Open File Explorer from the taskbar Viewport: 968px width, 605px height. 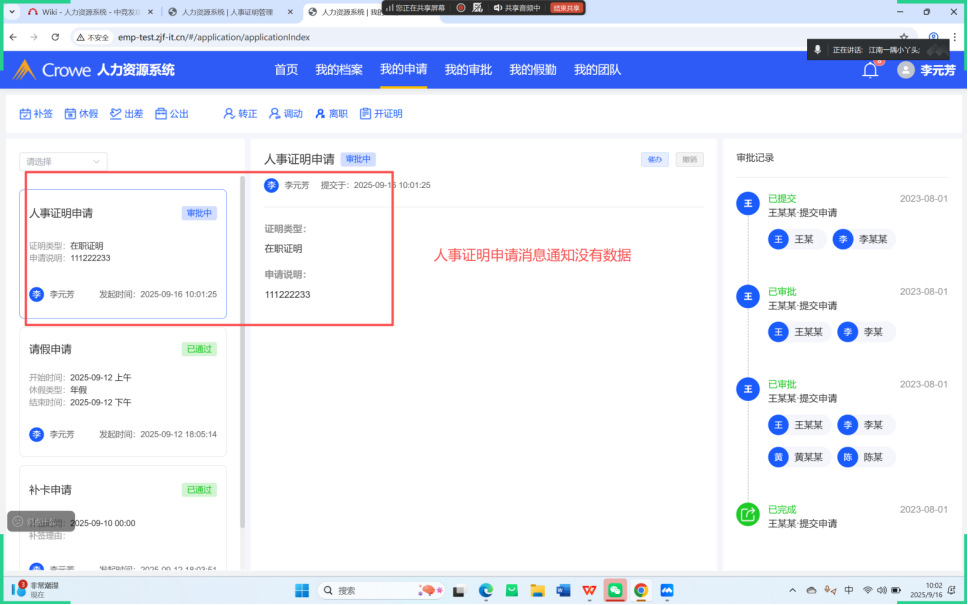pos(537,591)
